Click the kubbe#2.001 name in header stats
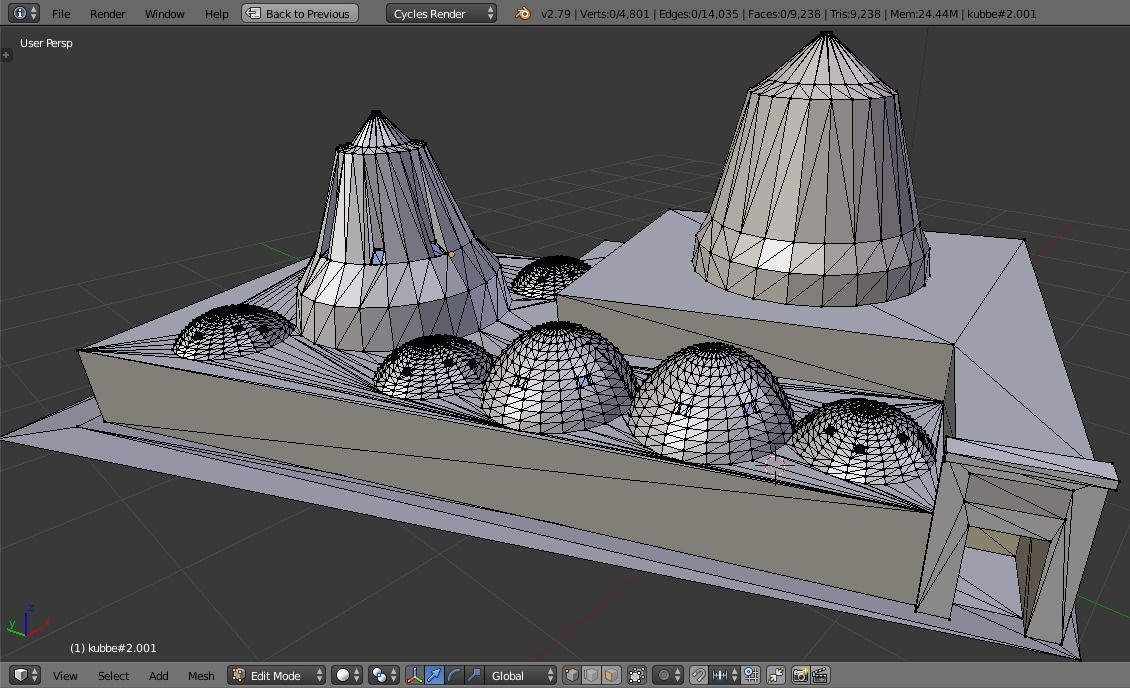 point(1002,14)
